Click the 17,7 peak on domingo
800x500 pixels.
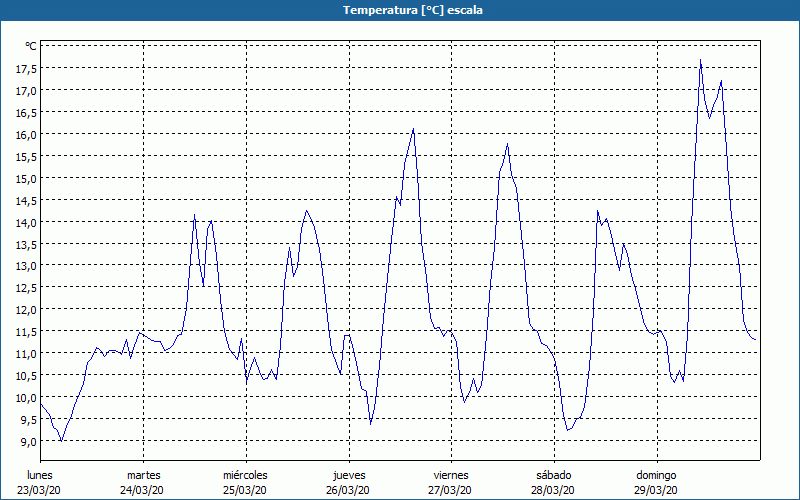coord(701,60)
